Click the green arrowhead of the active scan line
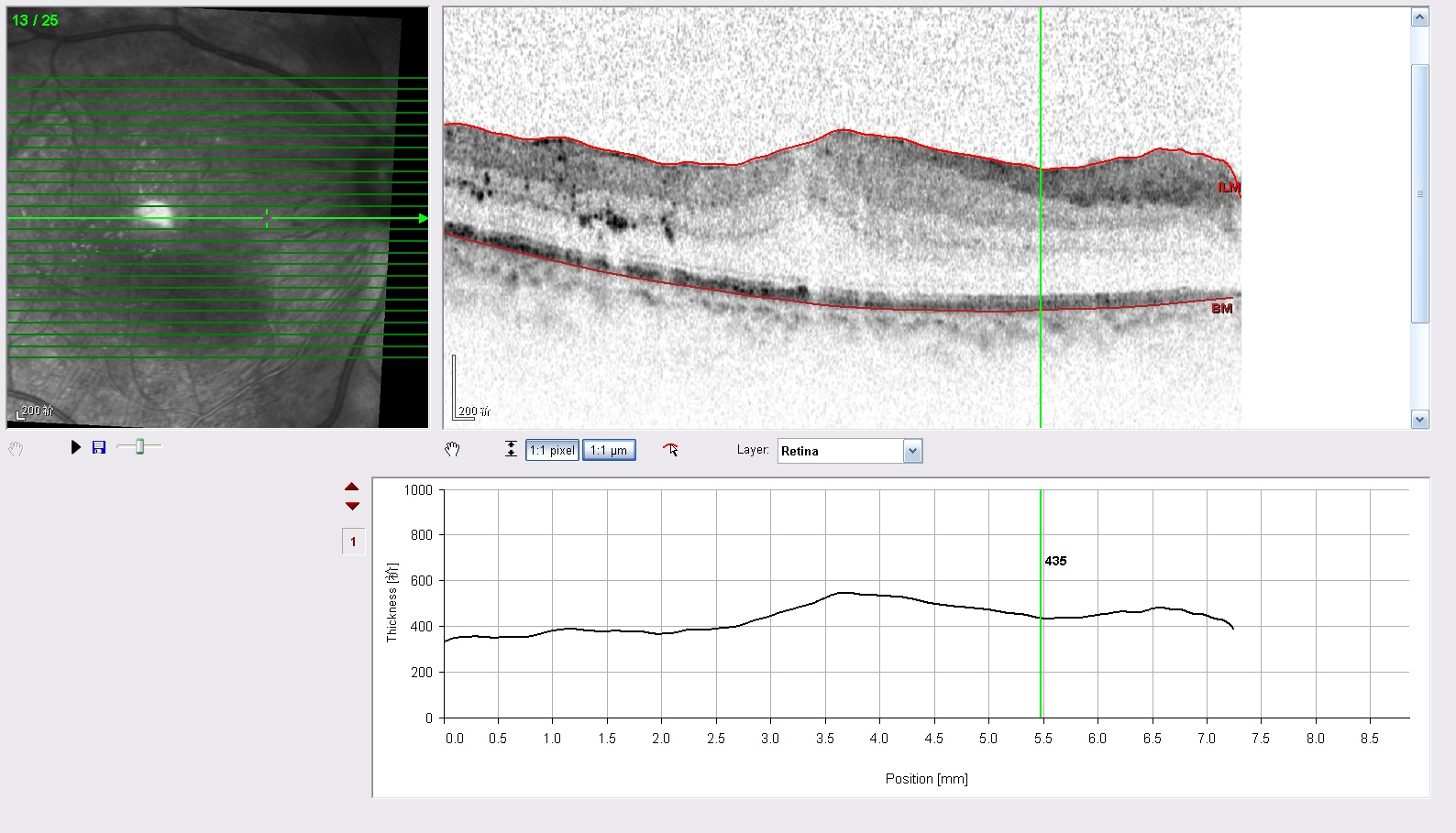 click(x=423, y=218)
